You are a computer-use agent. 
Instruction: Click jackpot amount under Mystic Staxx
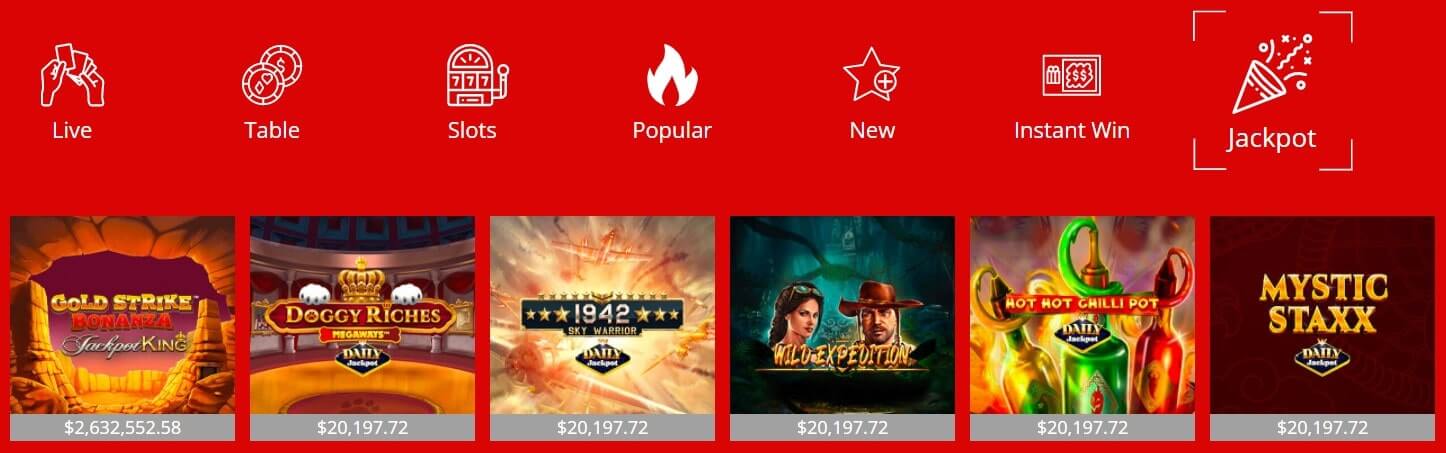[x=1322, y=427]
